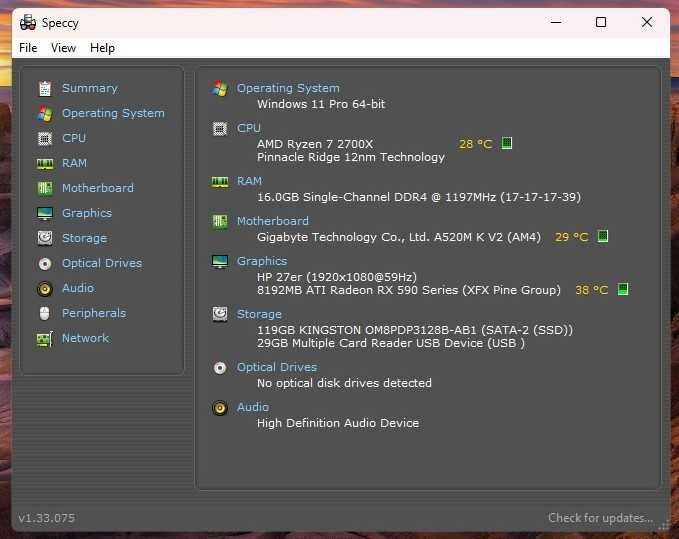Click the Windows flag icon in summary panel
The height and width of the screenshot is (539, 679).
220,88
